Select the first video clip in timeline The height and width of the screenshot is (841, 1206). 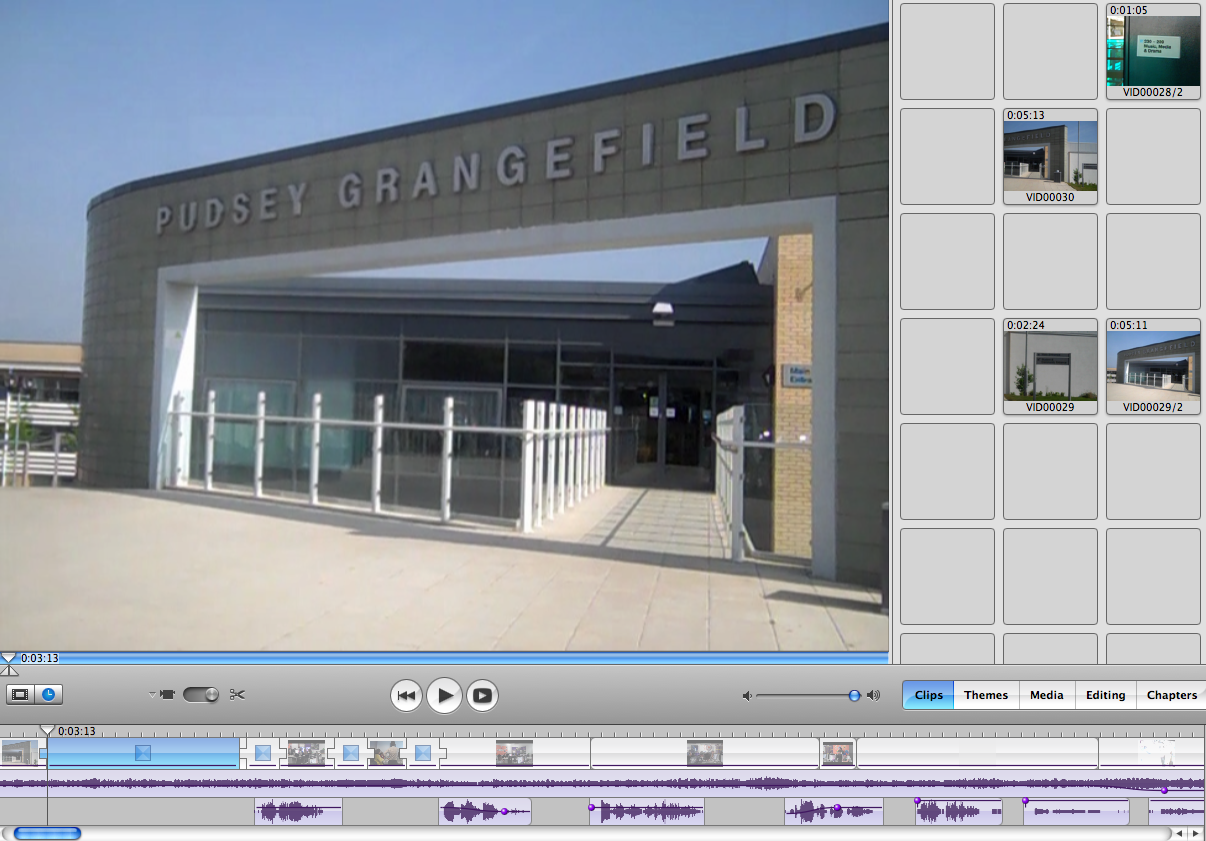click(20, 752)
